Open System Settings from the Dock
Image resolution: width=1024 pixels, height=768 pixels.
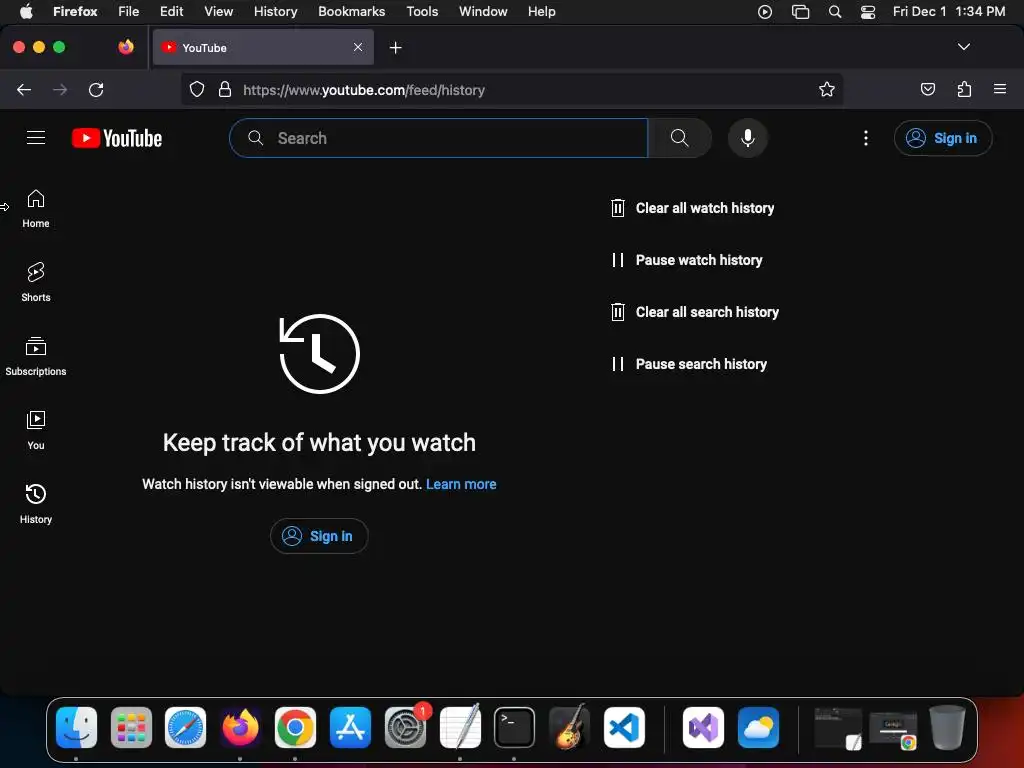[405, 728]
